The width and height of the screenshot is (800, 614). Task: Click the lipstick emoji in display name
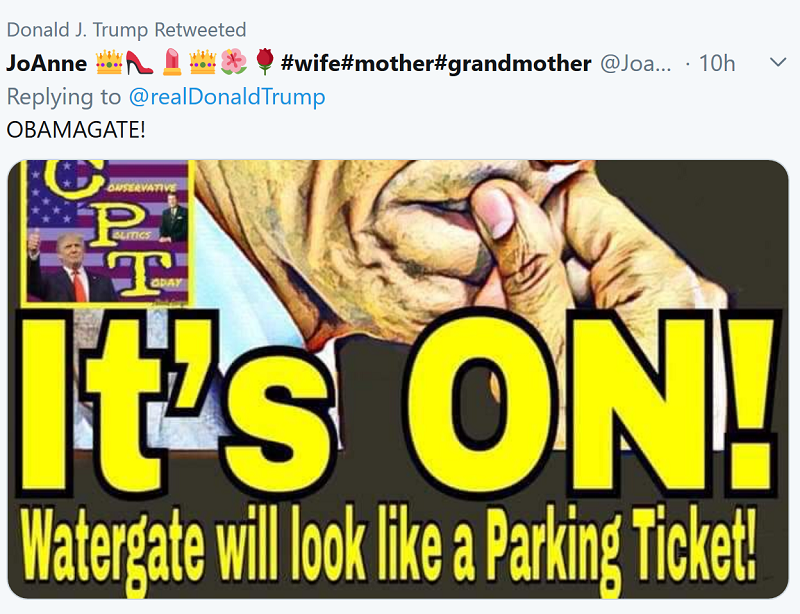tap(170, 63)
